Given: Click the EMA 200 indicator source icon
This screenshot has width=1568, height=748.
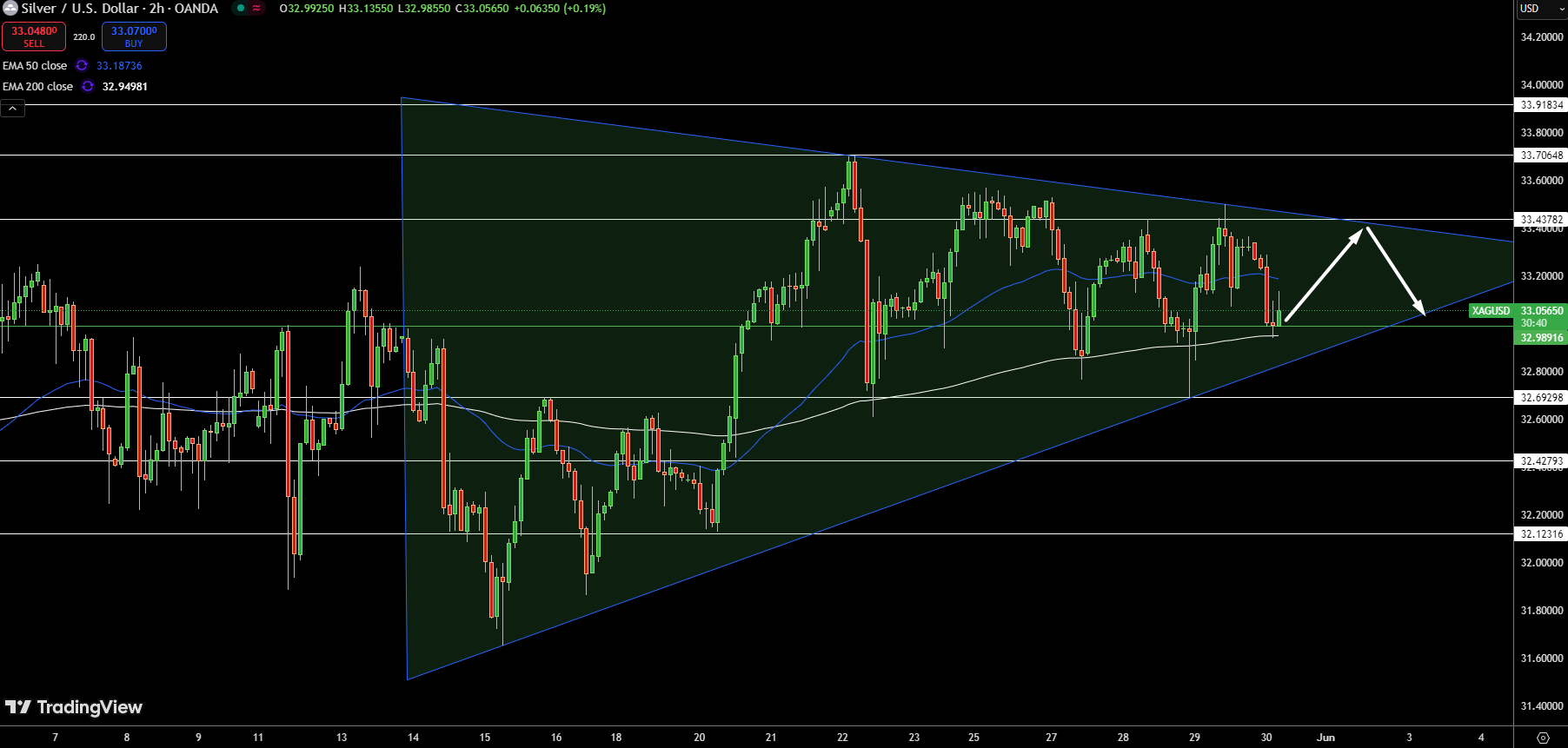Looking at the screenshot, I should click(88, 87).
